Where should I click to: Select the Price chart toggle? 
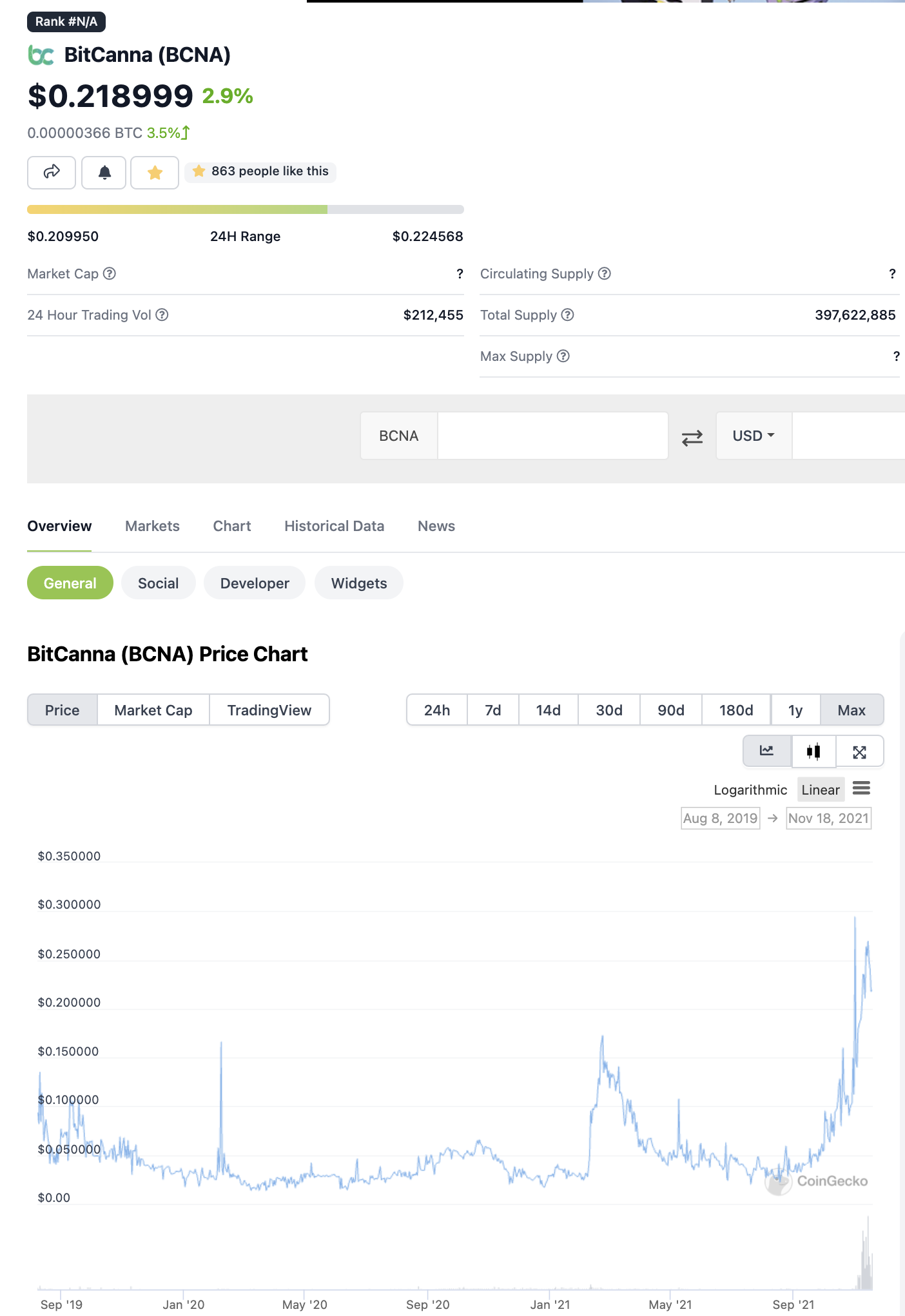pyautogui.click(x=63, y=710)
